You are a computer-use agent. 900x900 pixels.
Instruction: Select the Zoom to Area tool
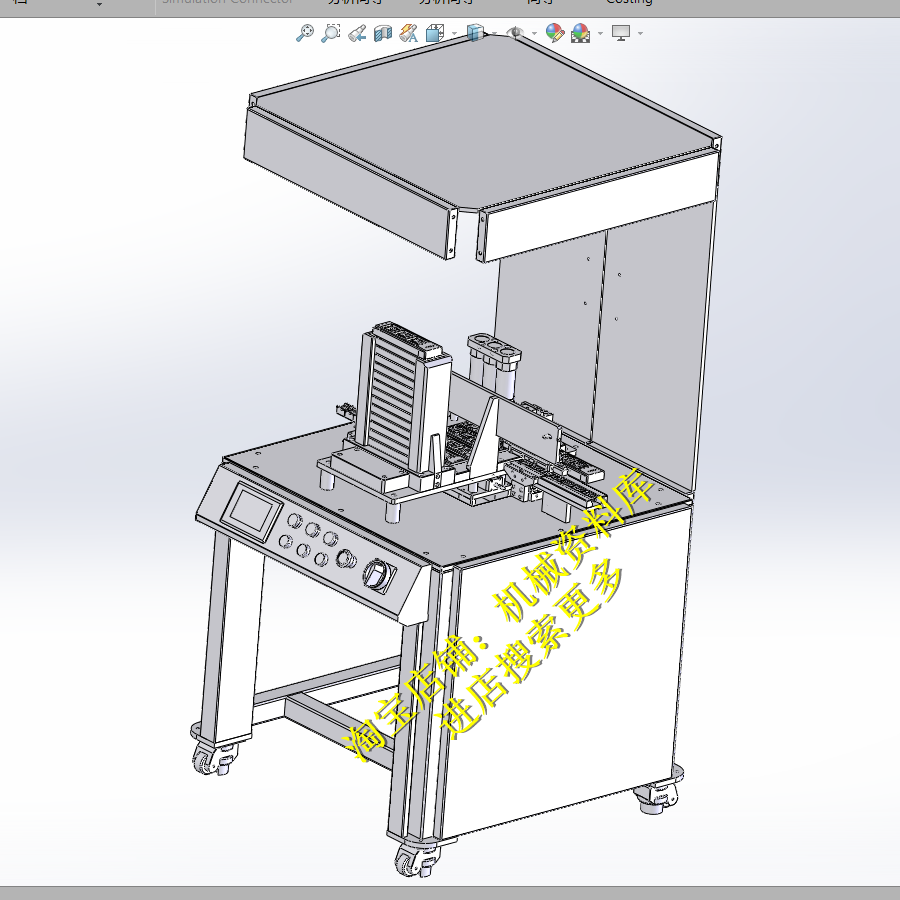[x=331, y=33]
